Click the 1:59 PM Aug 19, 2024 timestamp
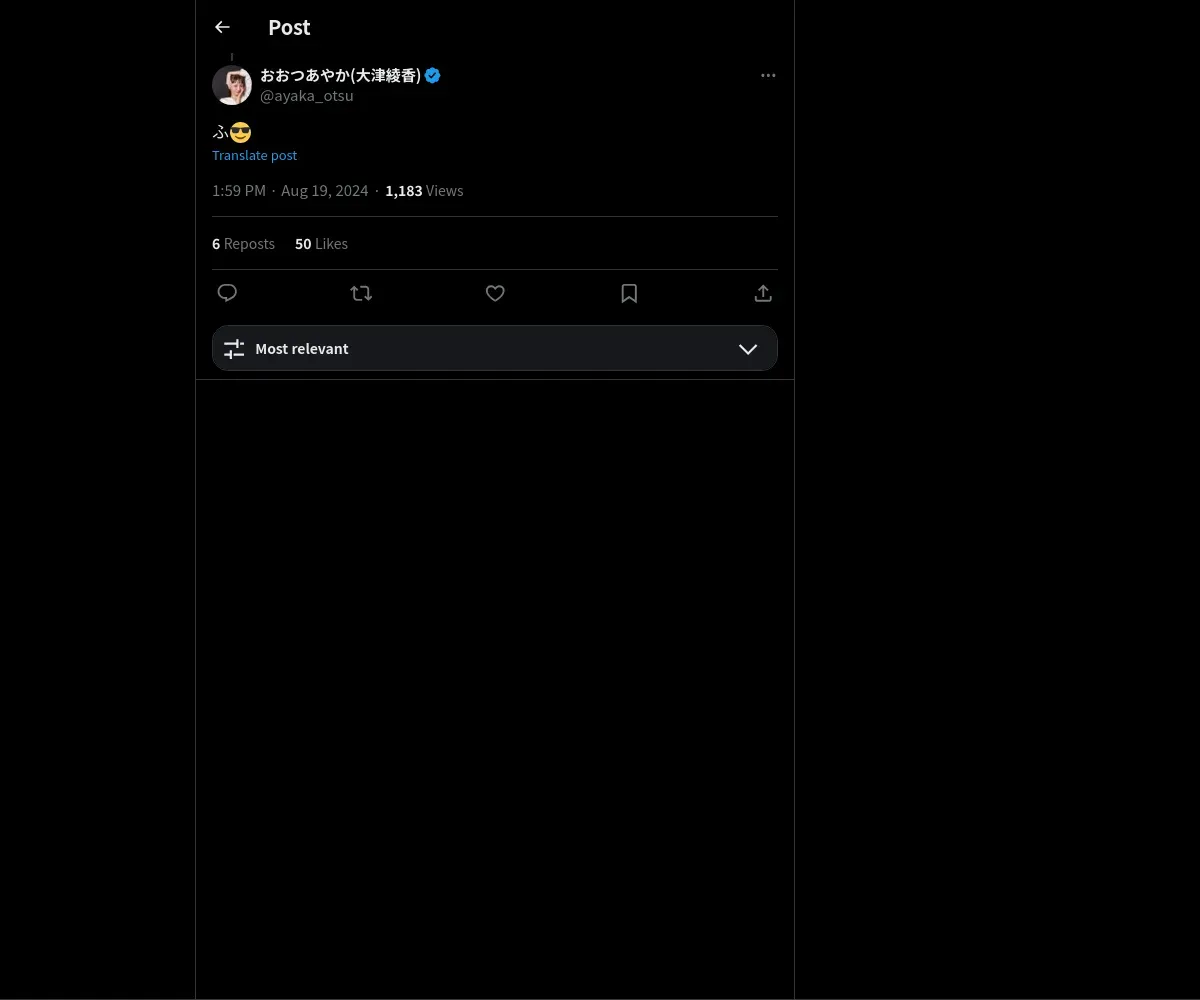1200x1000 pixels. point(290,190)
